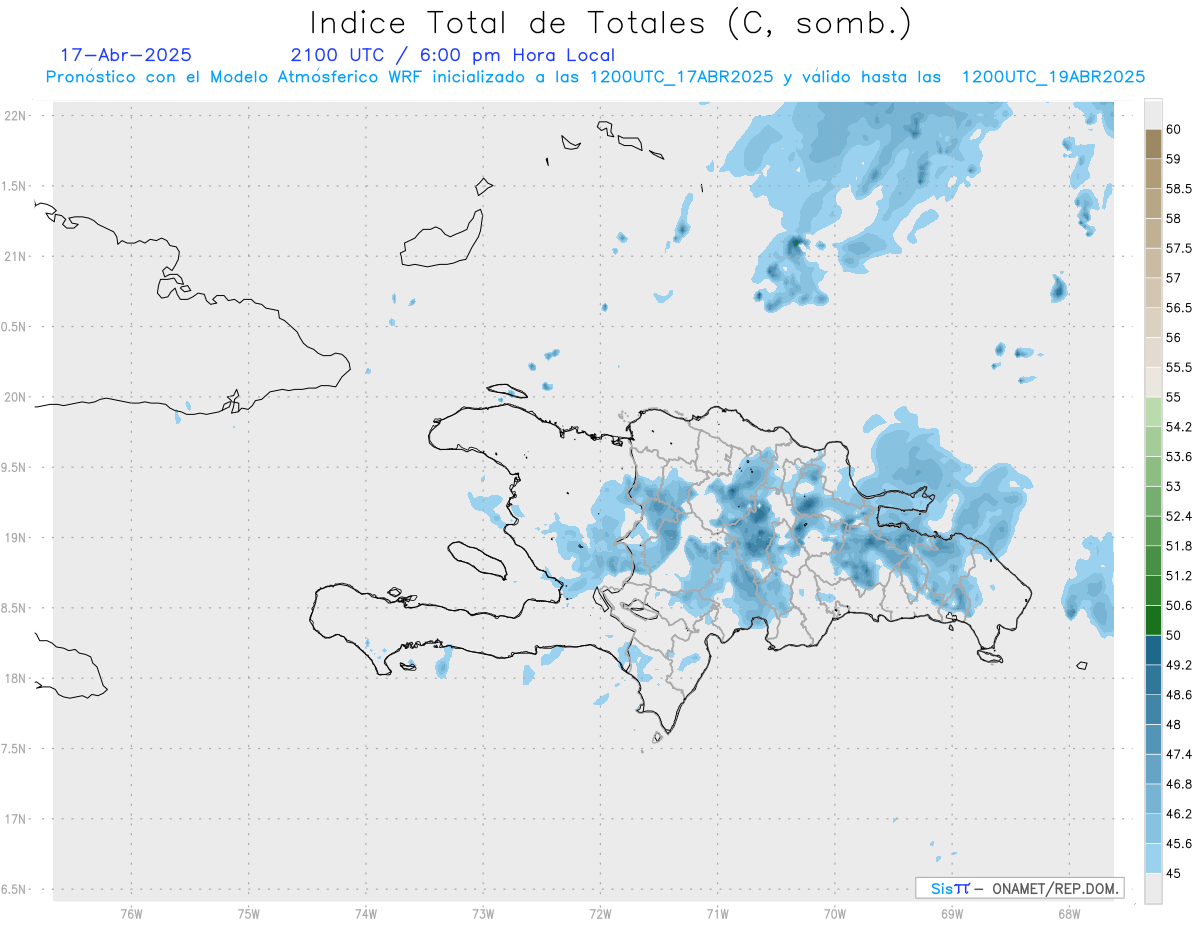Click the initialization time '1200UTC_17ABR2025'
The width and height of the screenshot is (1200, 927).
[x=680, y=77]
